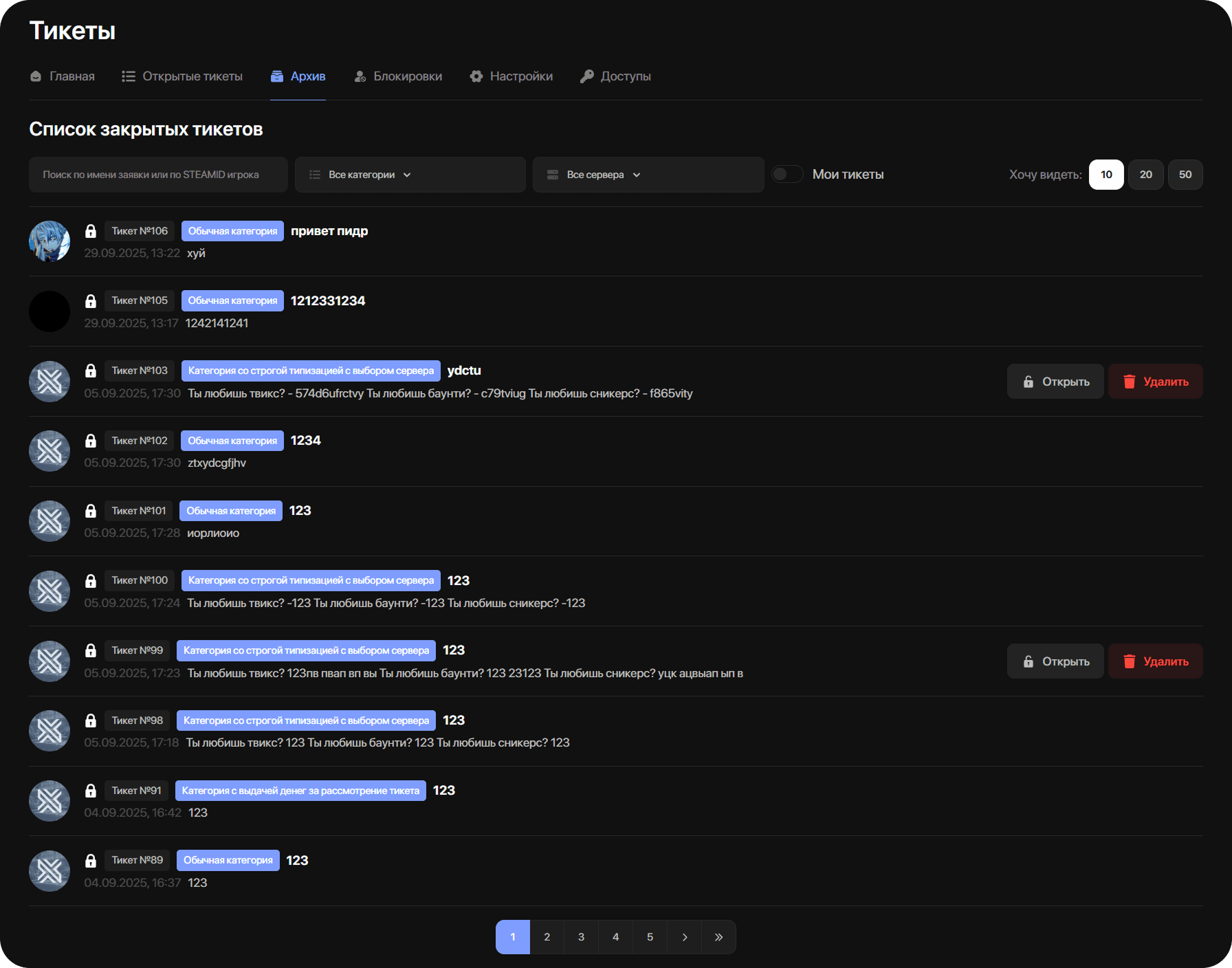Open the Главная tab

click(63, 76)
